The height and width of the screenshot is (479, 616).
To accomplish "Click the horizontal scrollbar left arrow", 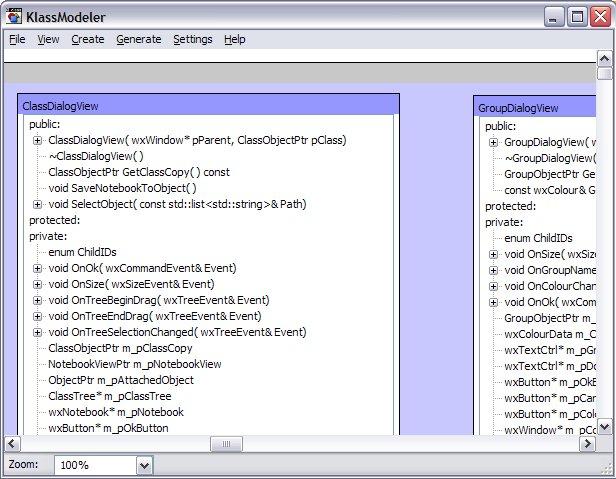I will click(x=11, y=444).
